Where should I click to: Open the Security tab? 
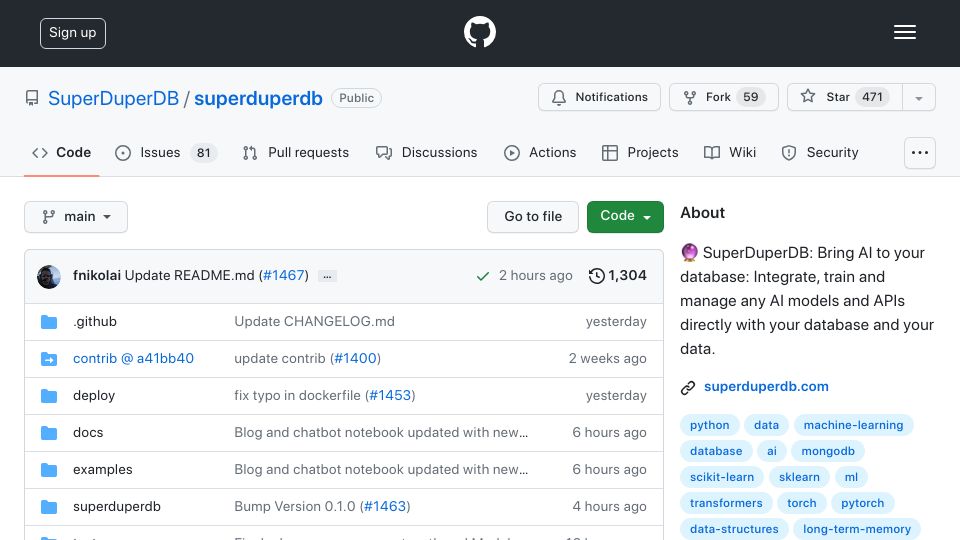point(820,152)
